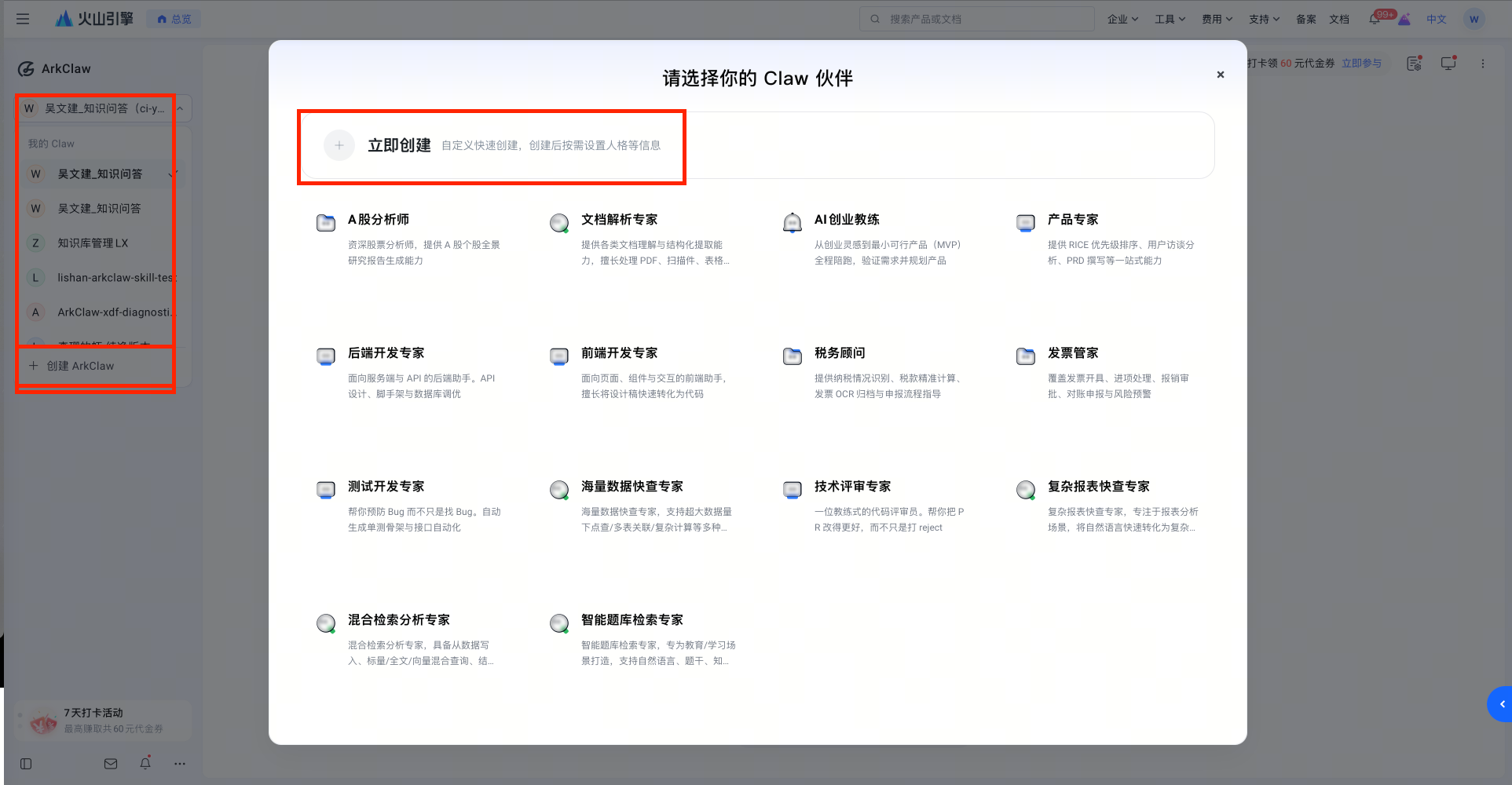
Task: Expand the 企业 dropdown menu
Action: pyautogui.click(x=1122, y=19)
